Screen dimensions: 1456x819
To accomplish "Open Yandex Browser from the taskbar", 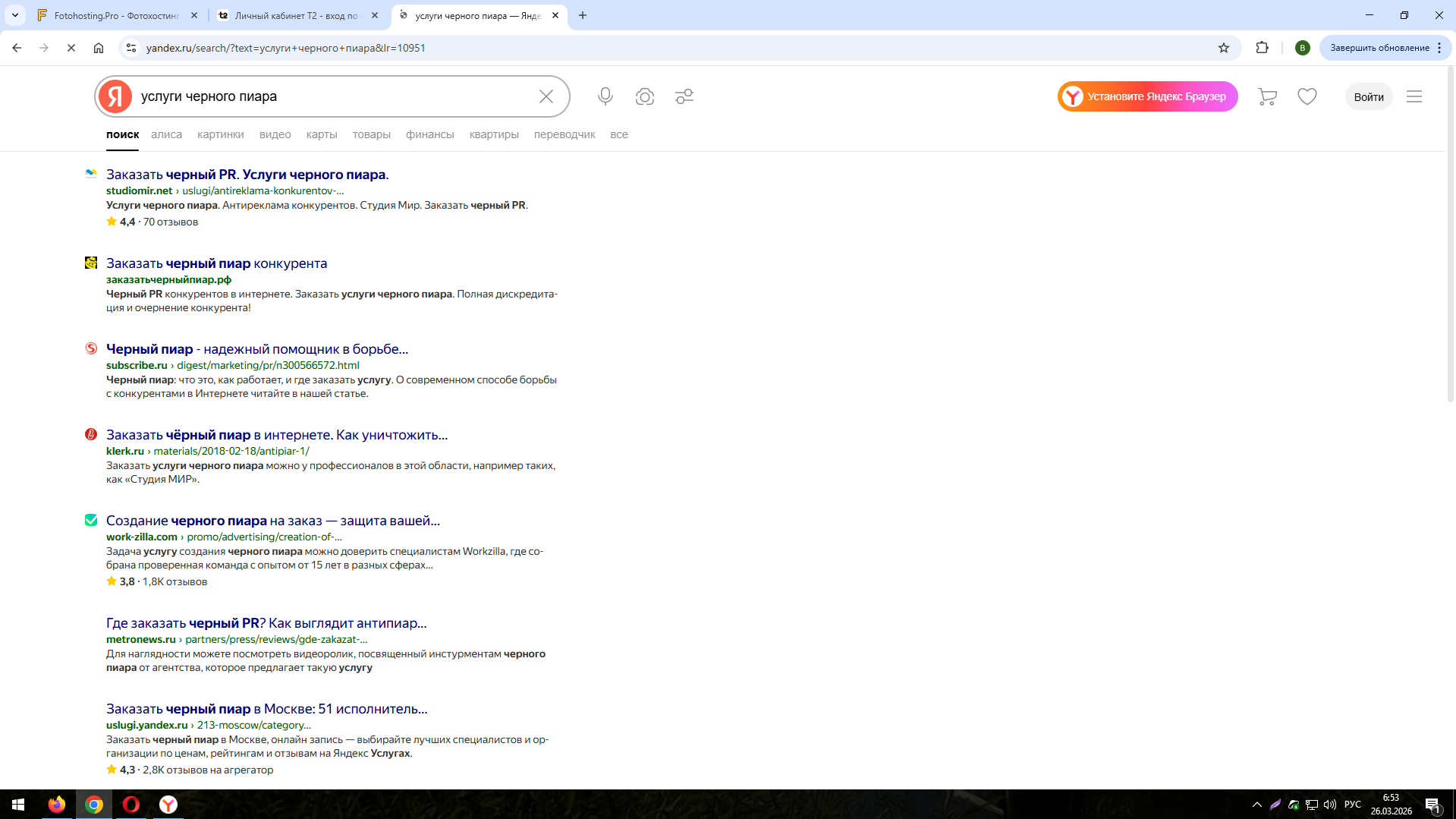I will click(x=168, y=805).
